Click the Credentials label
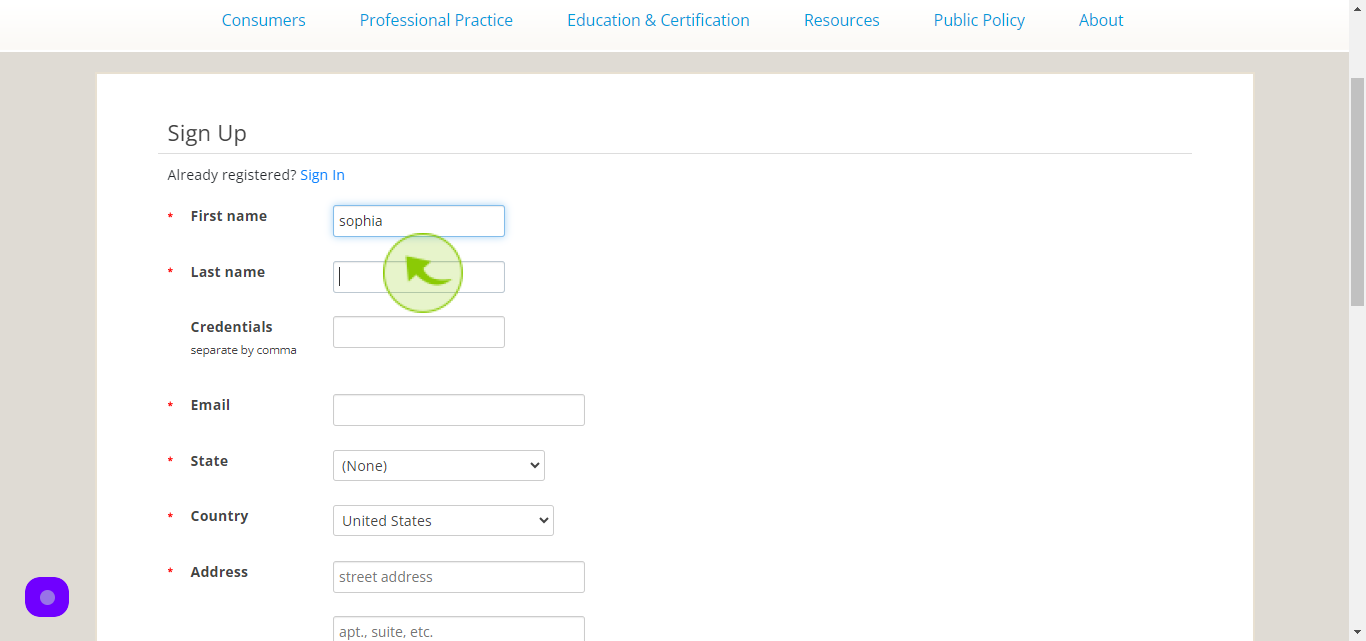 tap(232, 327)
